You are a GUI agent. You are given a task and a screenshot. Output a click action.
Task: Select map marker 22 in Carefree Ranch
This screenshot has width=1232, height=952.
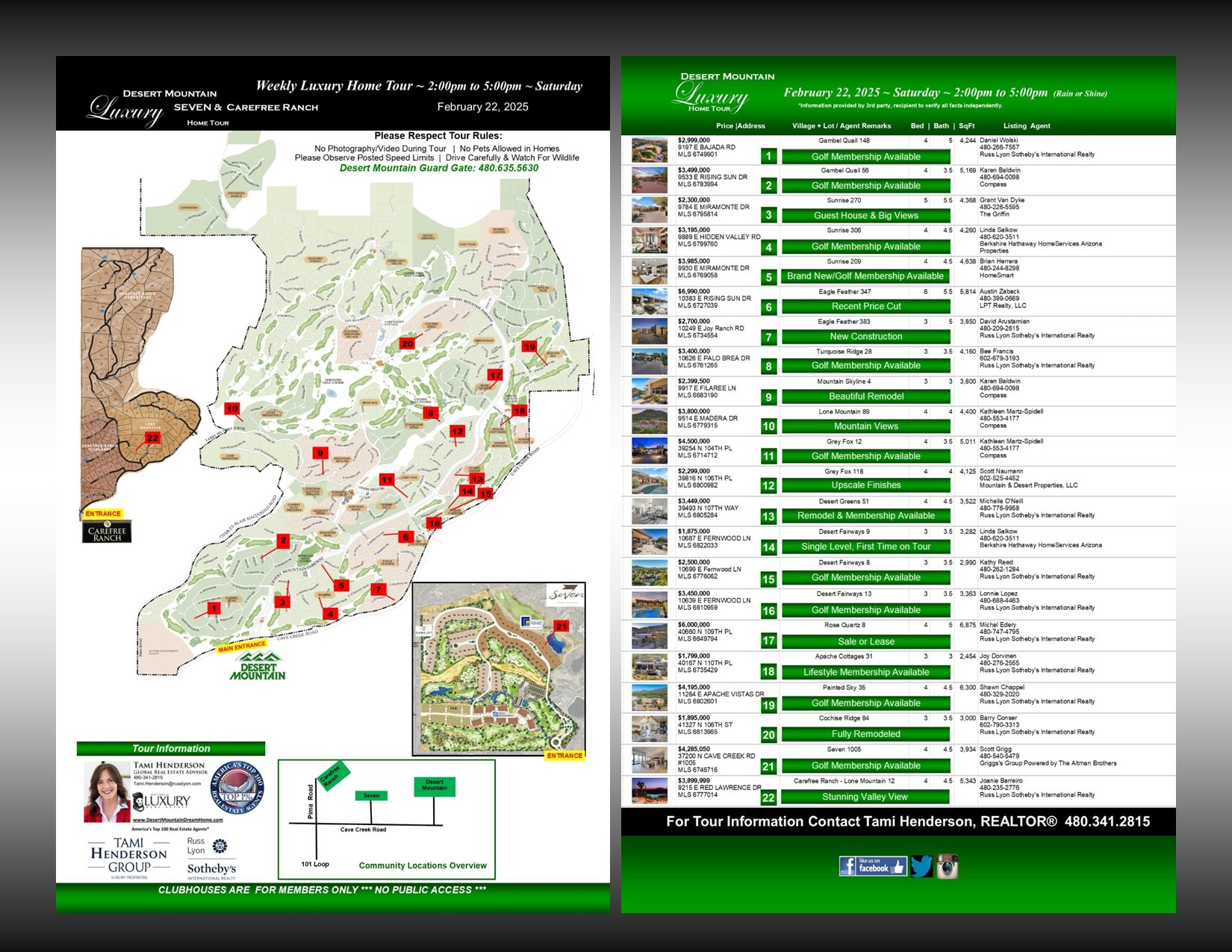tap(152, 438)
